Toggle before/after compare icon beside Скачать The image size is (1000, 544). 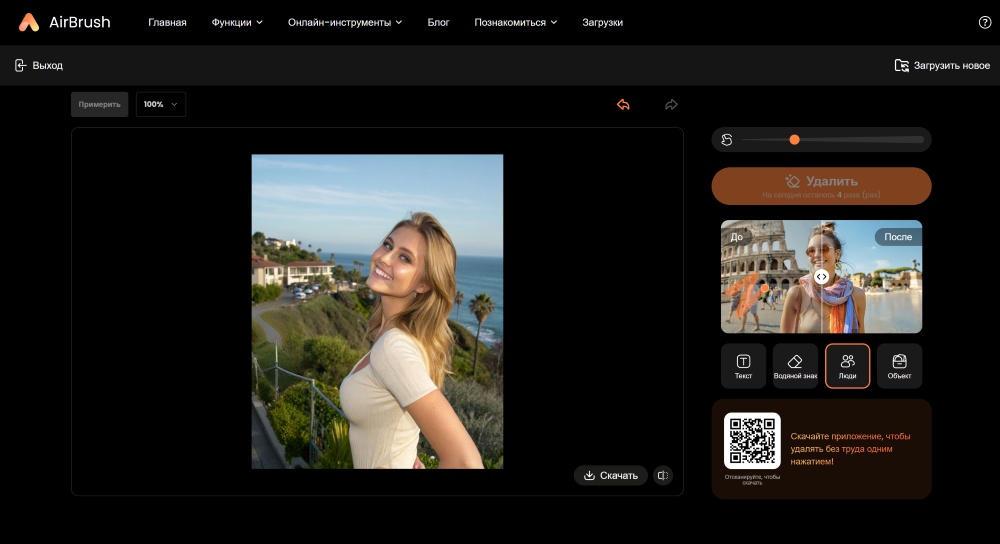point(662,476)
